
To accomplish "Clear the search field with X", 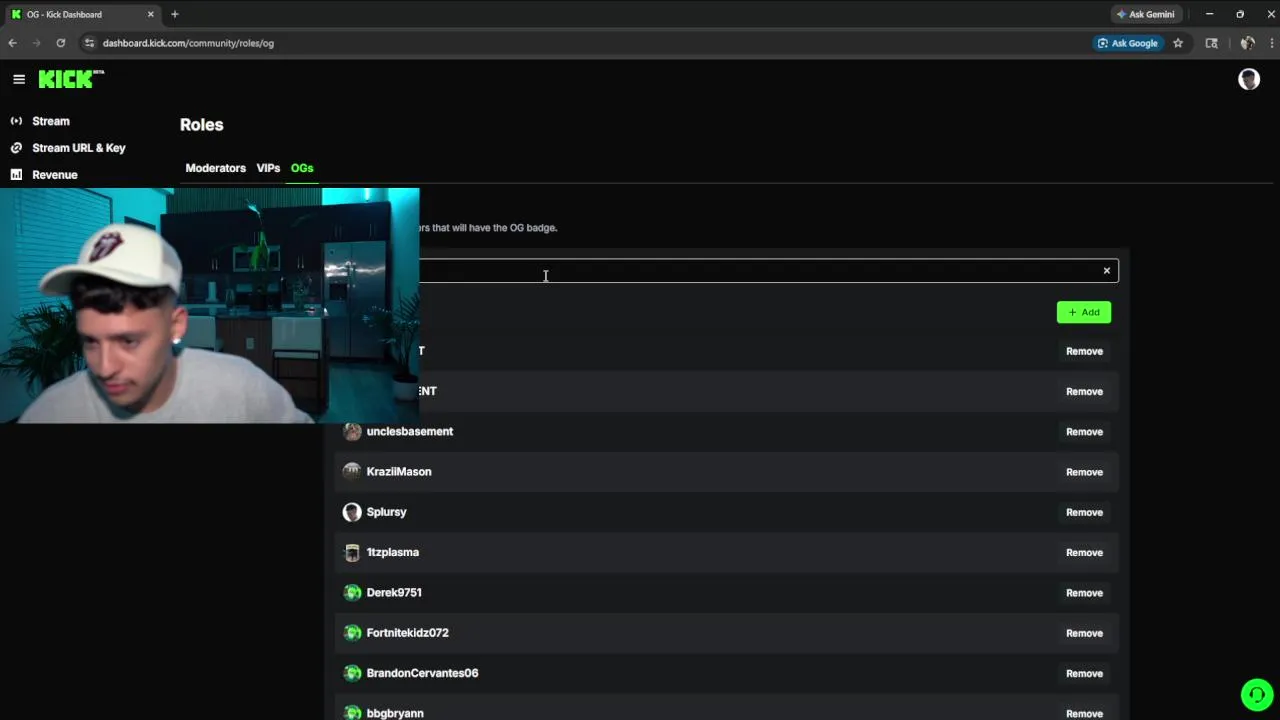I will click(x=1107, y=271).
